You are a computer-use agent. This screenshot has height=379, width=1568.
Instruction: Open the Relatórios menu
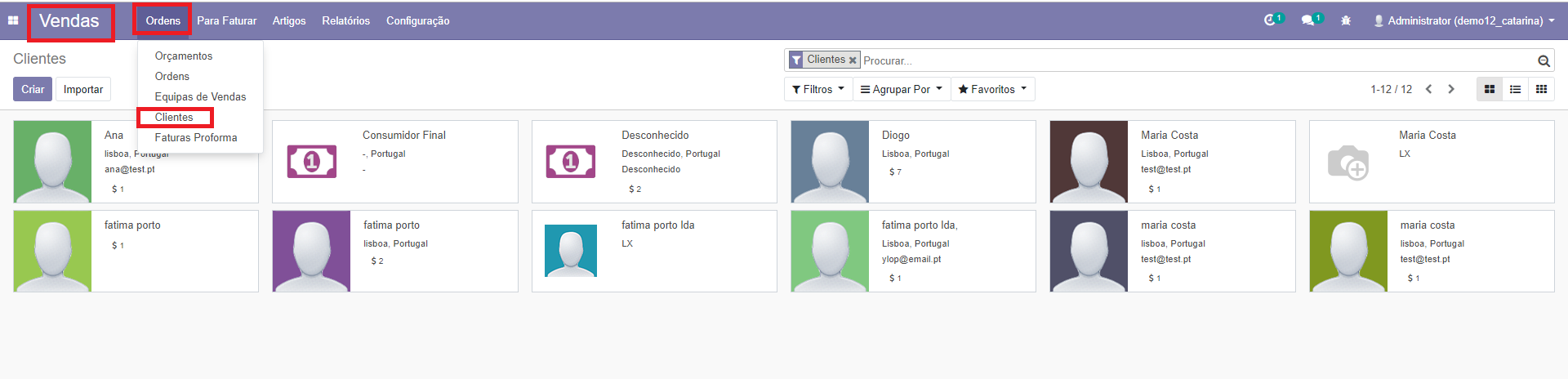click(345, 20)
